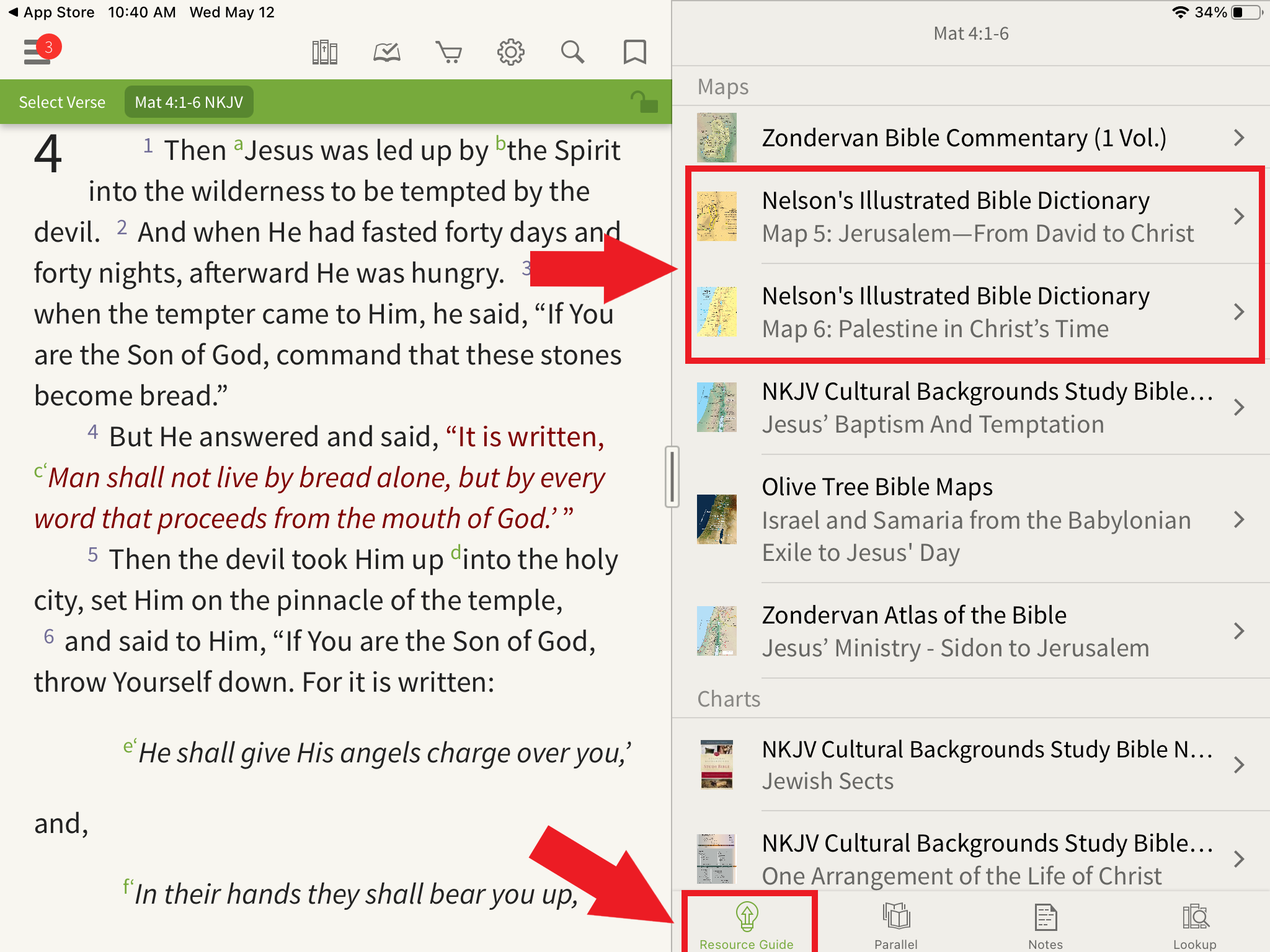This screenshot has width=1270, height=952.
Task: Tap cross-reference letter c before Man shall
Action: 40,471
